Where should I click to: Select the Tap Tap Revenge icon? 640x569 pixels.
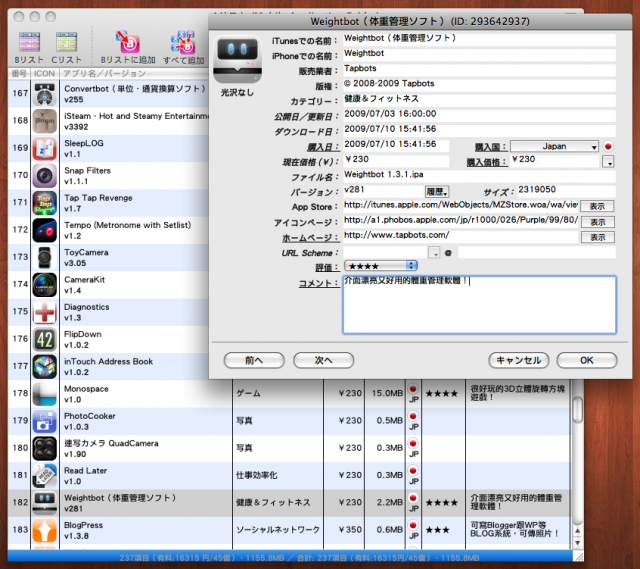(x=44, y=203)
